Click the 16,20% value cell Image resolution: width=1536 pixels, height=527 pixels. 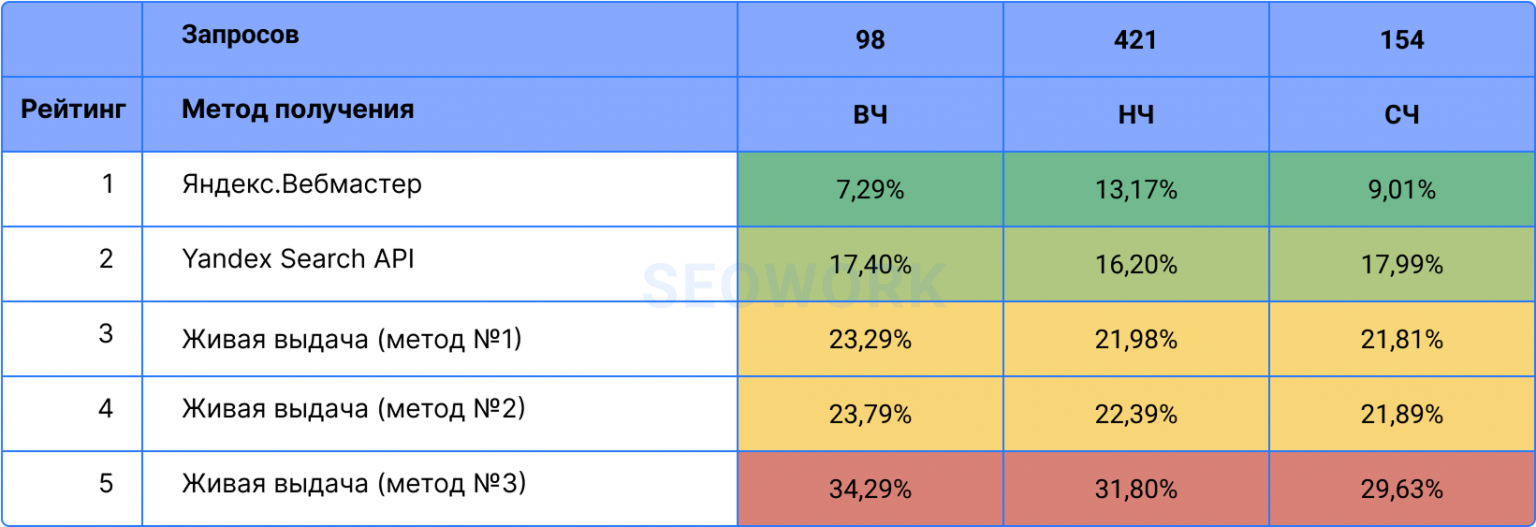pyautogui.click(x=1135, y=265)
